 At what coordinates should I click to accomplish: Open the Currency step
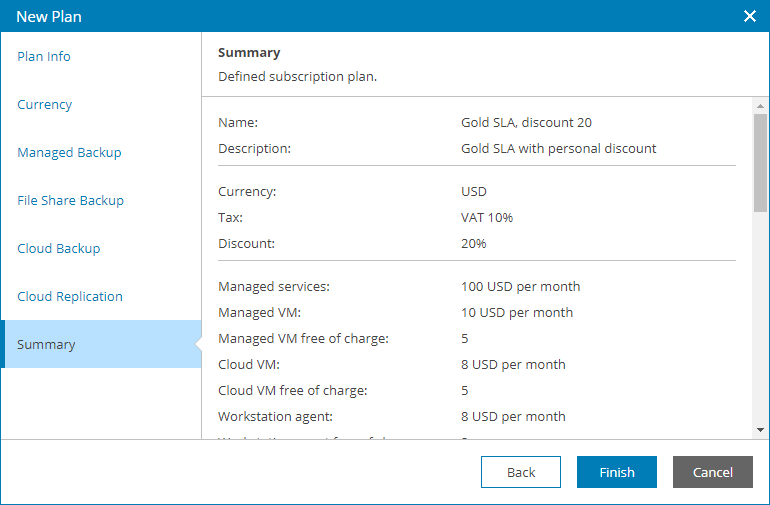[x=45, y=105]
